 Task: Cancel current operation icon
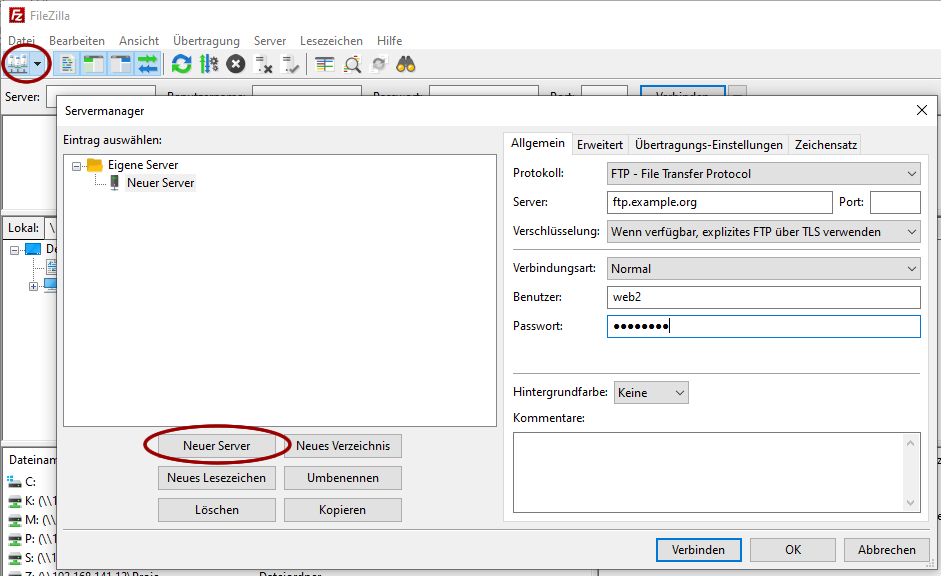pos(236,64)
